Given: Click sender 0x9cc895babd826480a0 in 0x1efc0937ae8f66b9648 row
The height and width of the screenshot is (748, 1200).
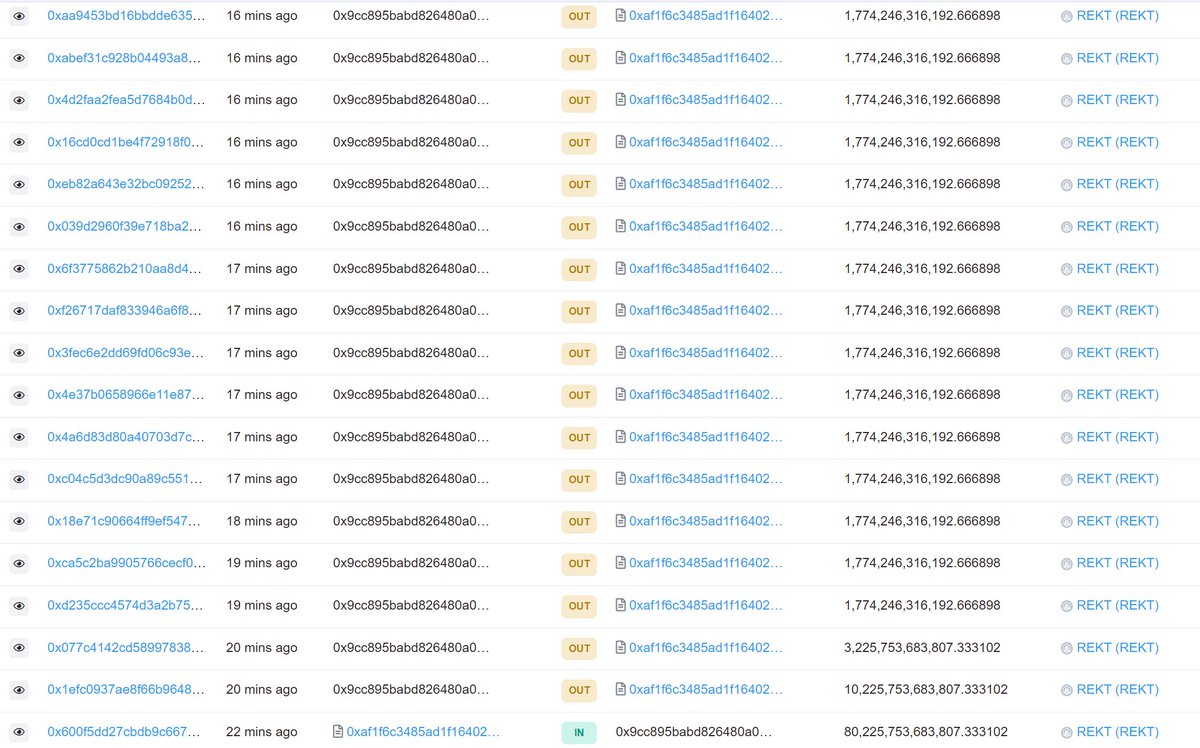Looking at the screenshot, I should tap(411, 690).
